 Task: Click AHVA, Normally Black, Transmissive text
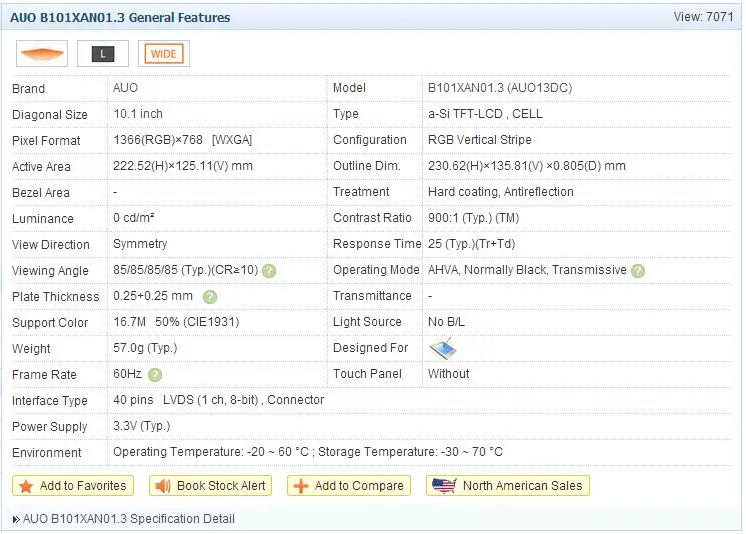[x=527, y=270]
